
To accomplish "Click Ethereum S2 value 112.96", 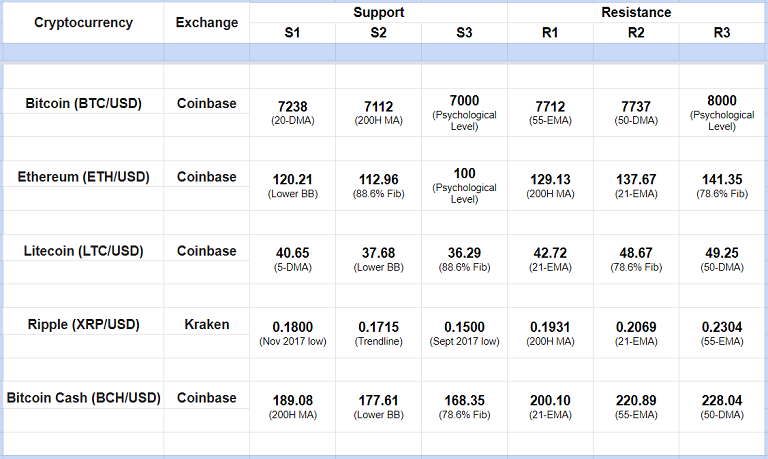I will click(378, 180).
